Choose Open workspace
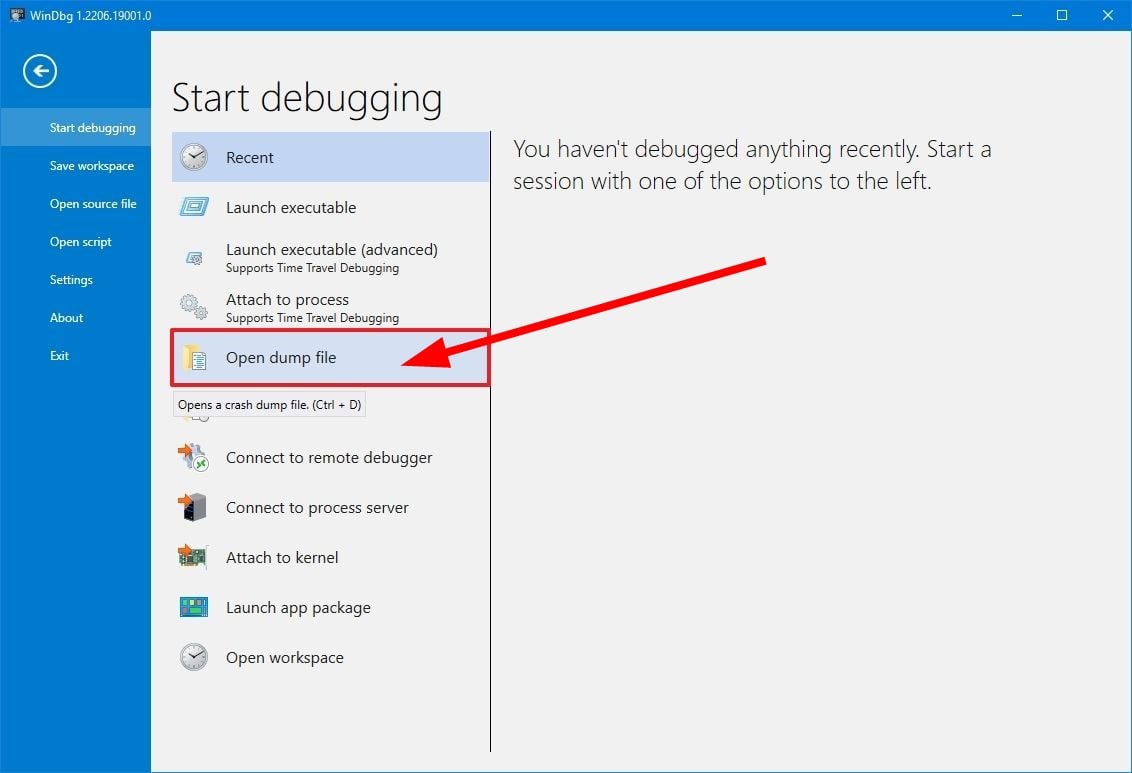 [331, 658]
